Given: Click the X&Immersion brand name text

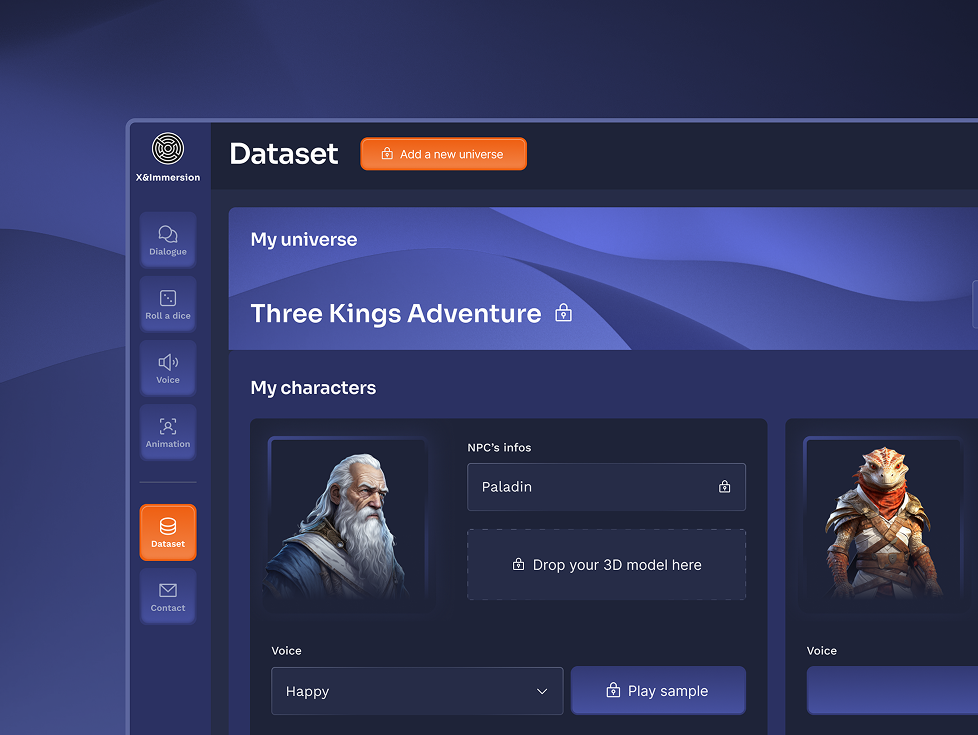Looking at the screenshot, I should 168,177.
